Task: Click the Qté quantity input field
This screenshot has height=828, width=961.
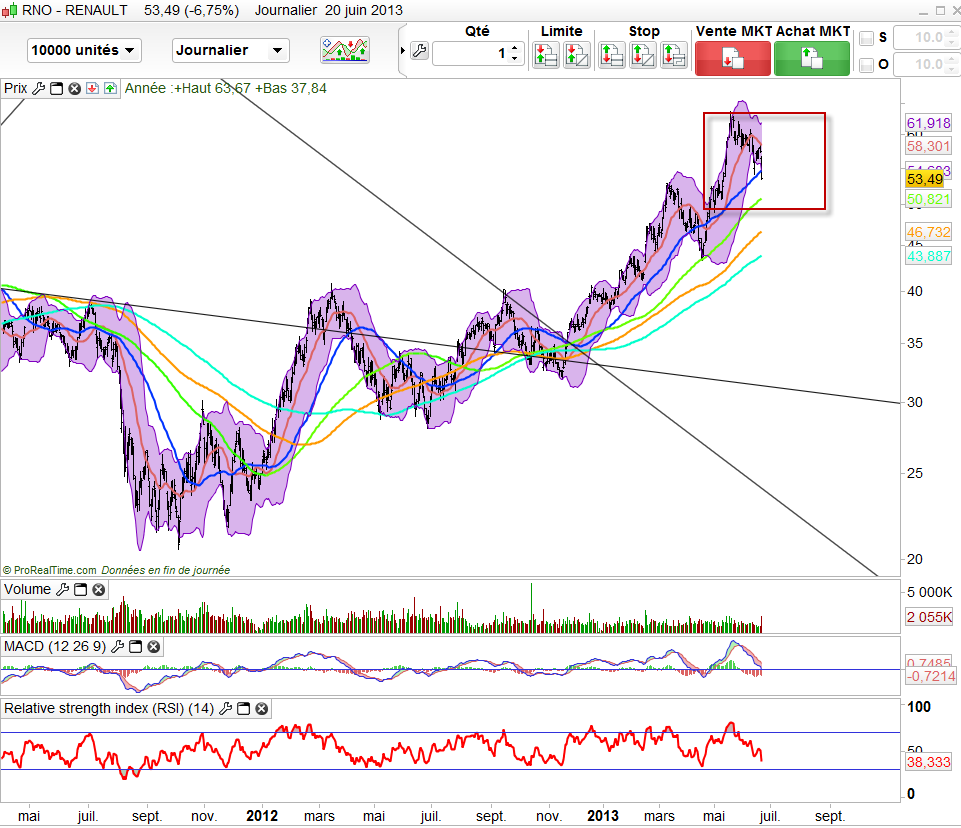Action: point(470,53)
